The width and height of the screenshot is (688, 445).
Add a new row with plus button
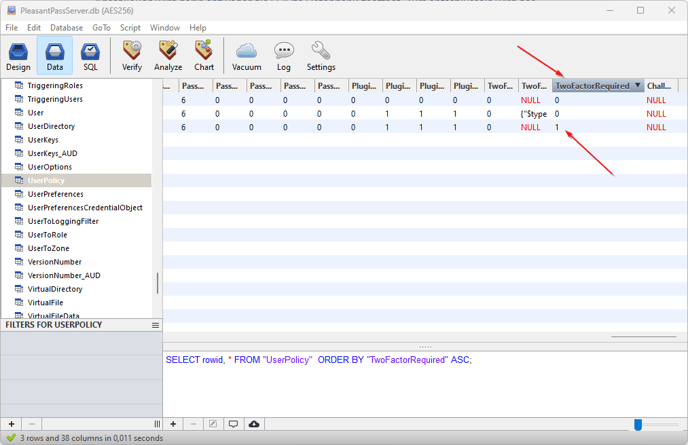(x=173, y=424)
